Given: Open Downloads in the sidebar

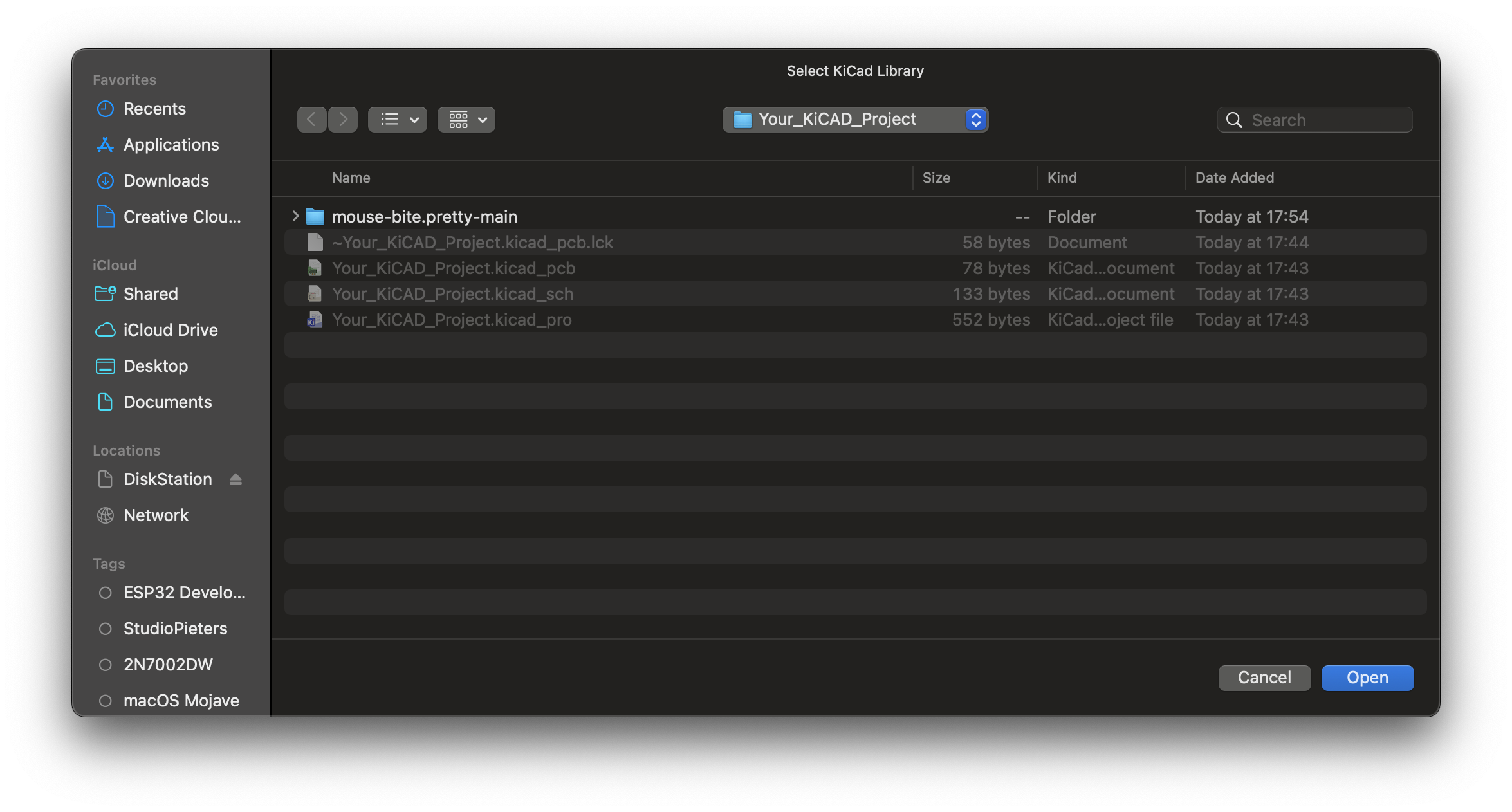Looking at the screenshot, I should click(166, 181).
